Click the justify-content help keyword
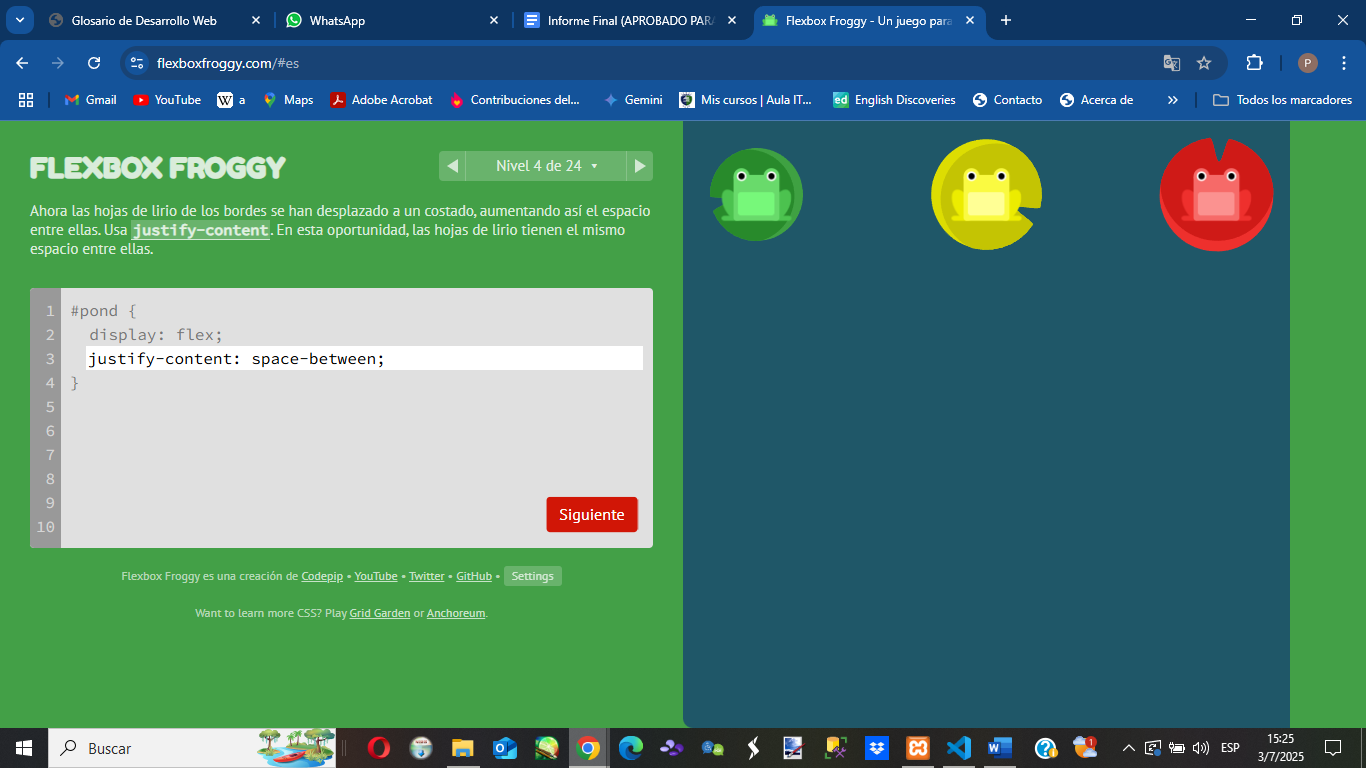The height and width of the screenshot is (768, 1366). click(x=201, y=230)
